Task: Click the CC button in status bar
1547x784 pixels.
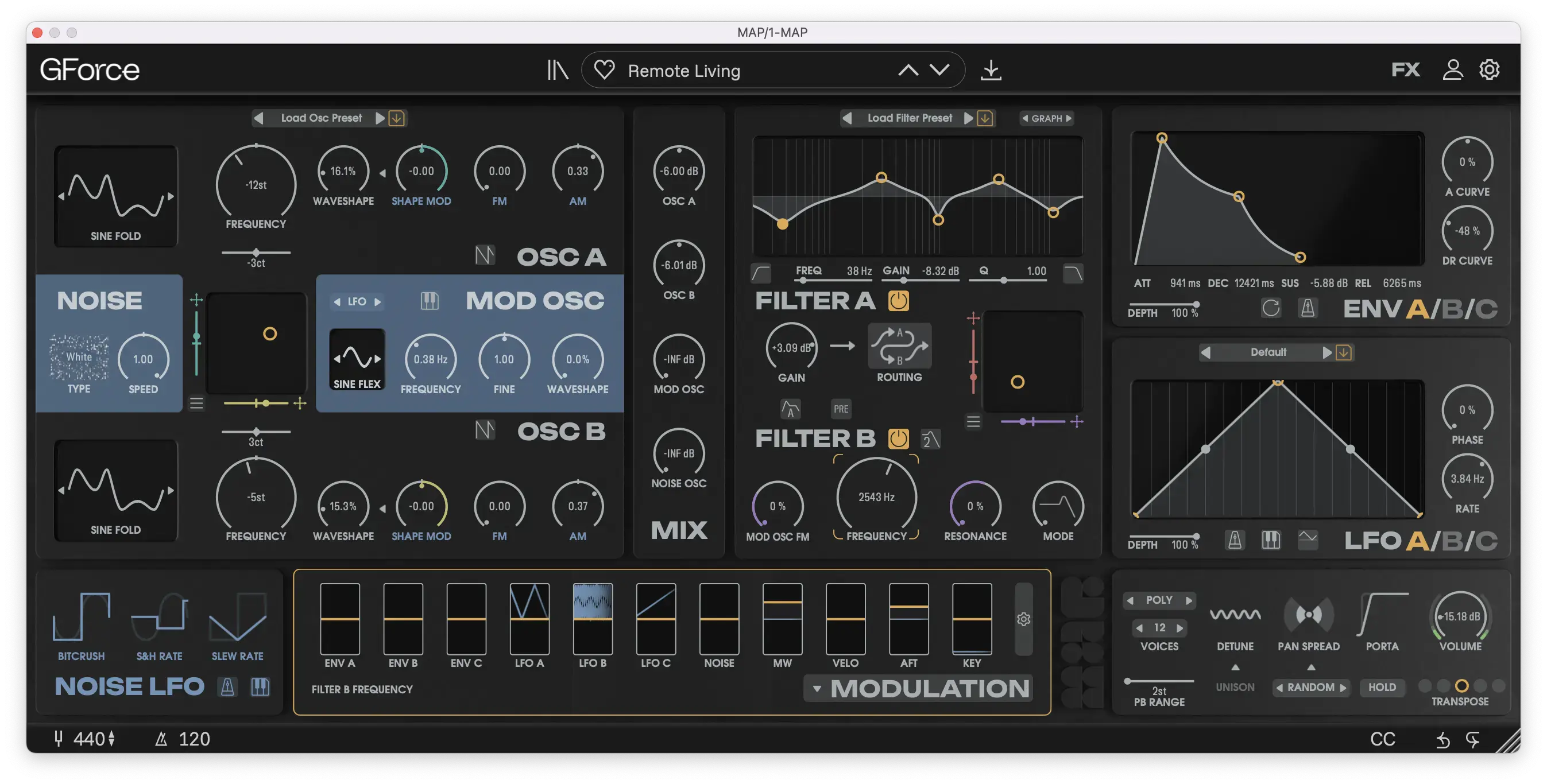Action: (x=1382, y=740)
